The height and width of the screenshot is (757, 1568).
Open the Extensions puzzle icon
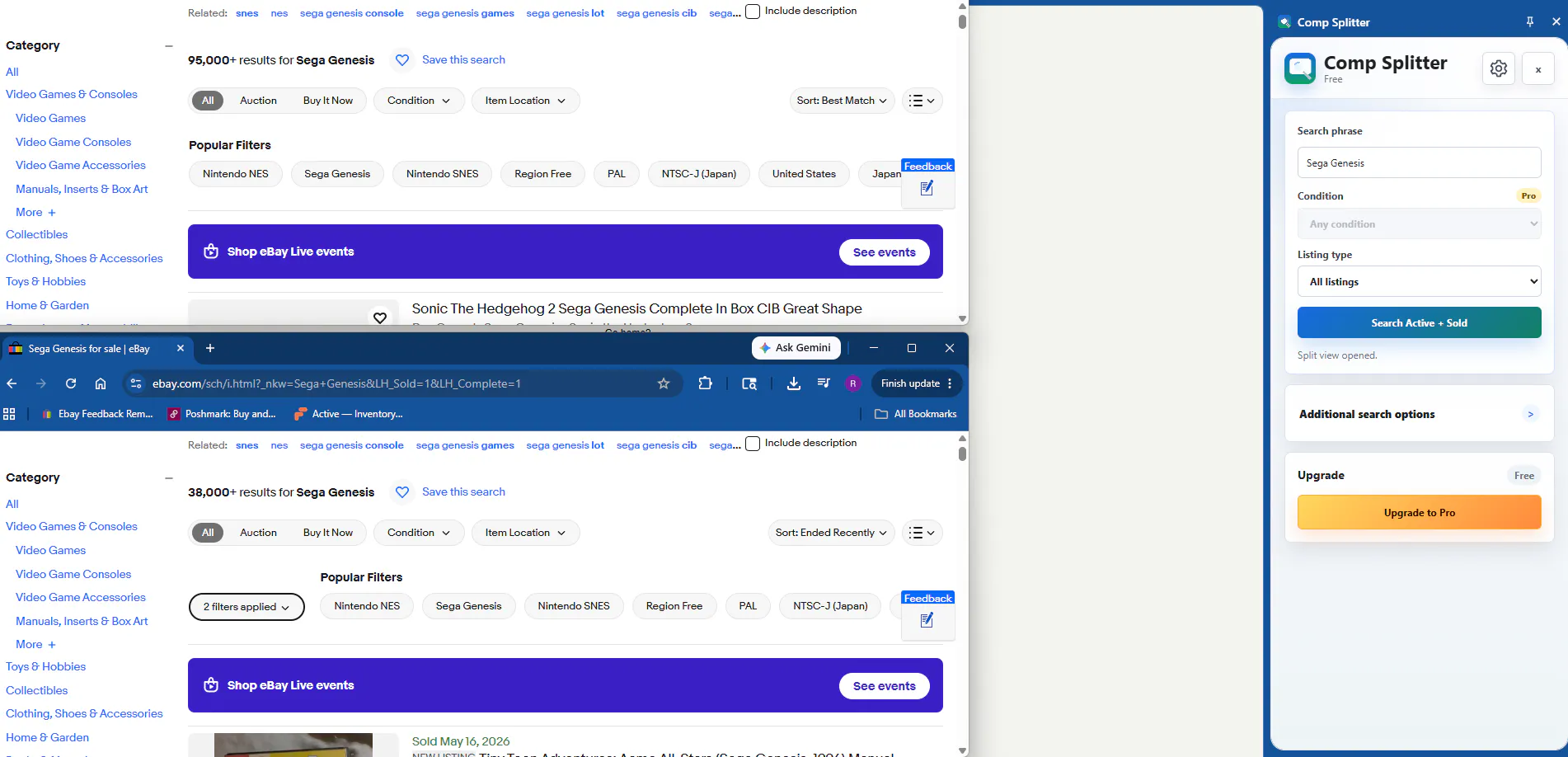tap(705, 383)
